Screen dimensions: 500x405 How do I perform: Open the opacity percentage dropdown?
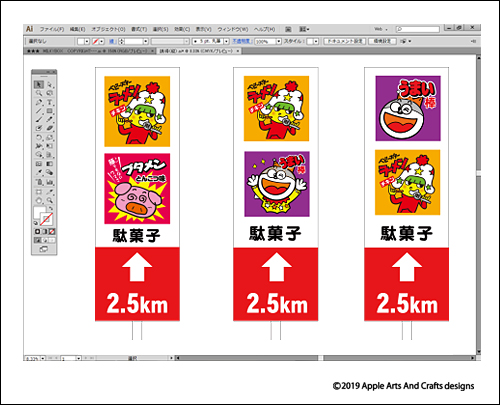tap(279, 41)
